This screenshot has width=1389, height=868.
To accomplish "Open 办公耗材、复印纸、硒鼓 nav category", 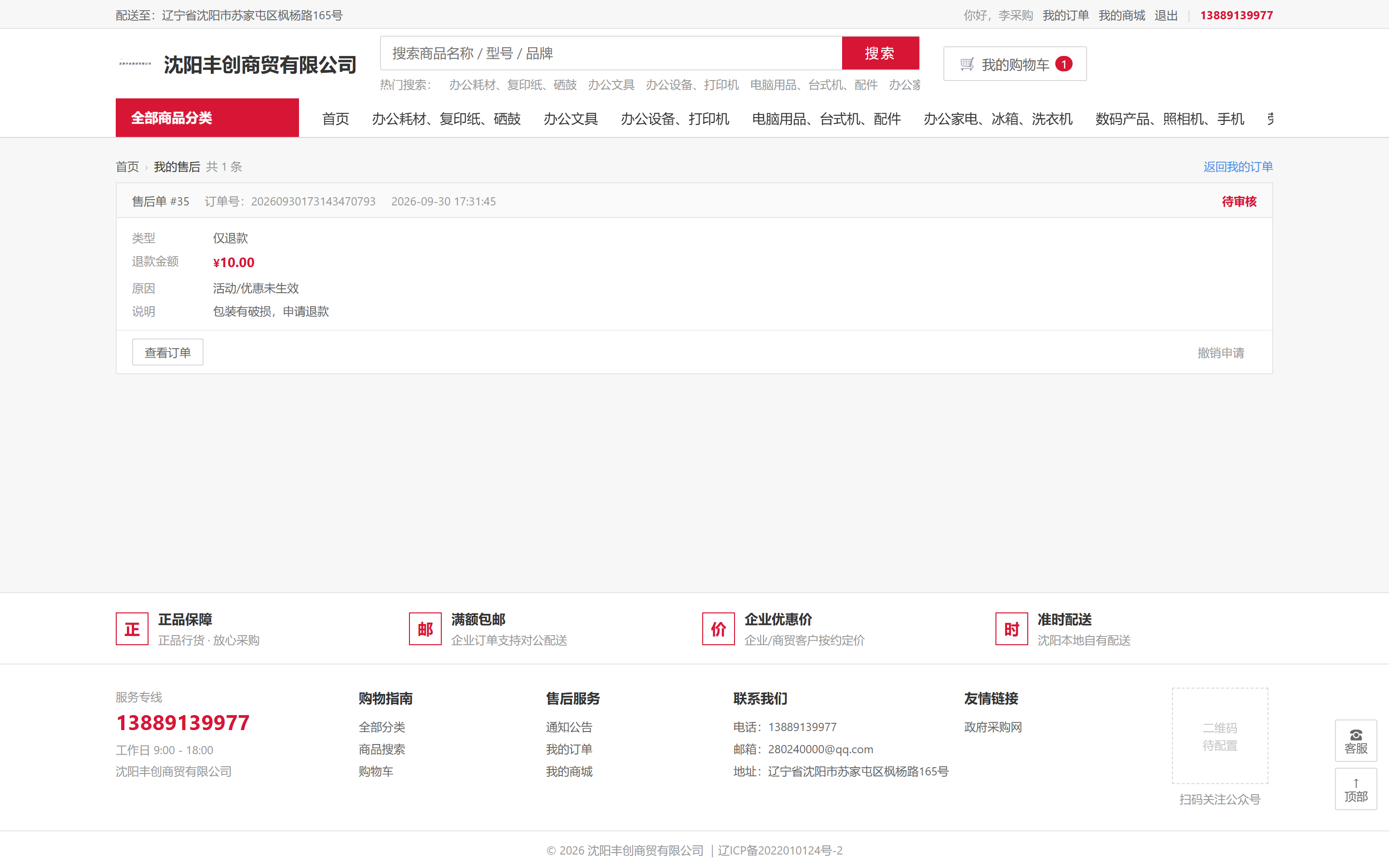I will click(x=447, y=119).
